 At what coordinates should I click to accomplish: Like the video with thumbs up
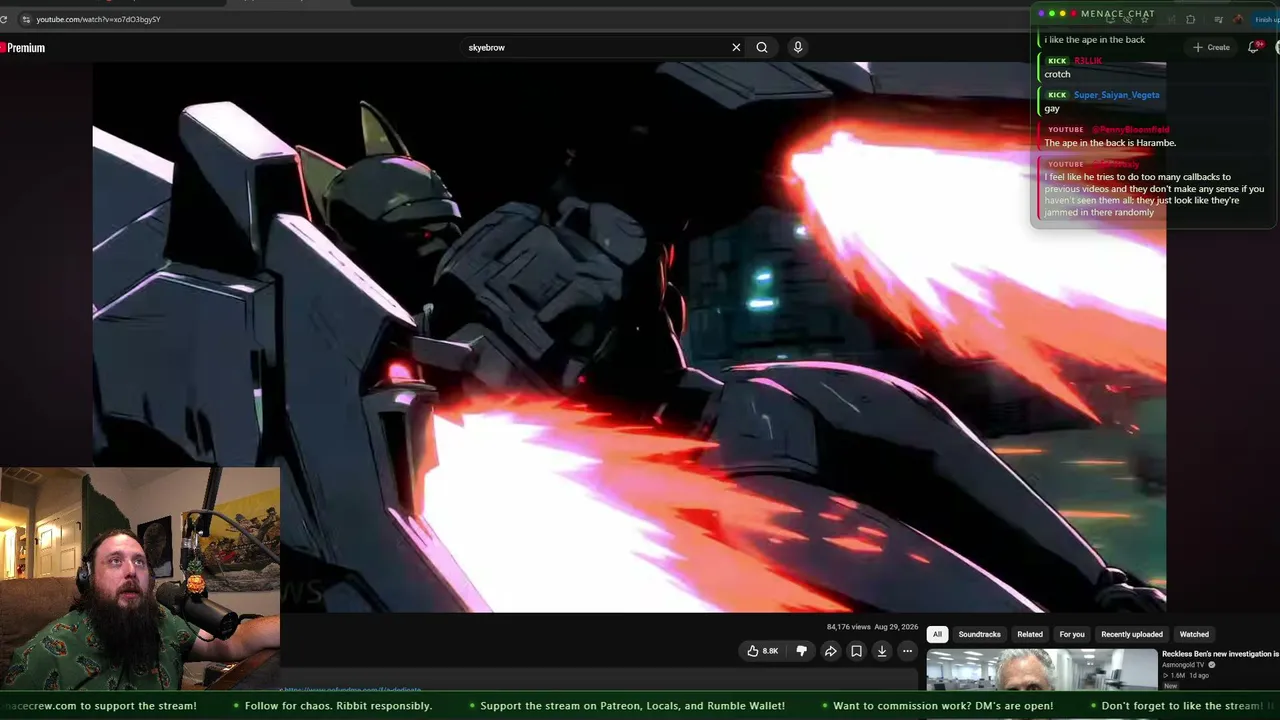(x=762, y=651)
